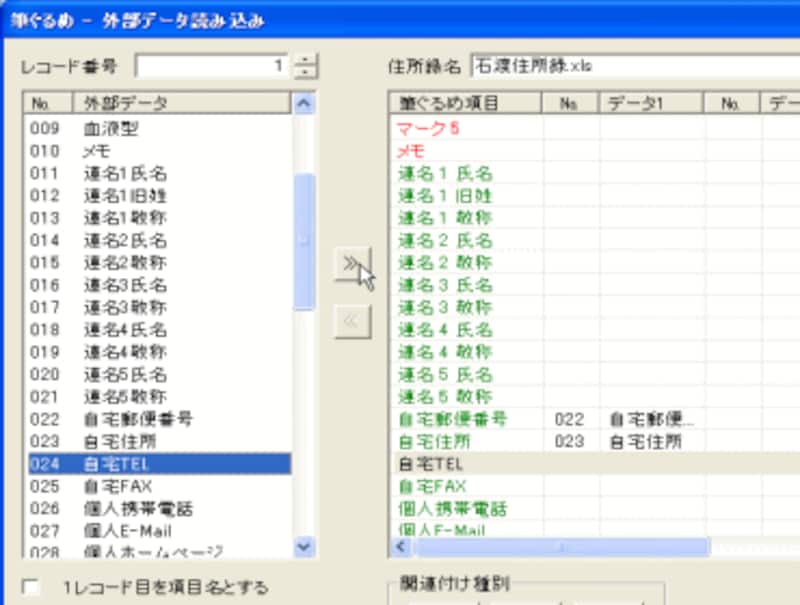Click the 筆ぐるめ項目 column header

465,103
